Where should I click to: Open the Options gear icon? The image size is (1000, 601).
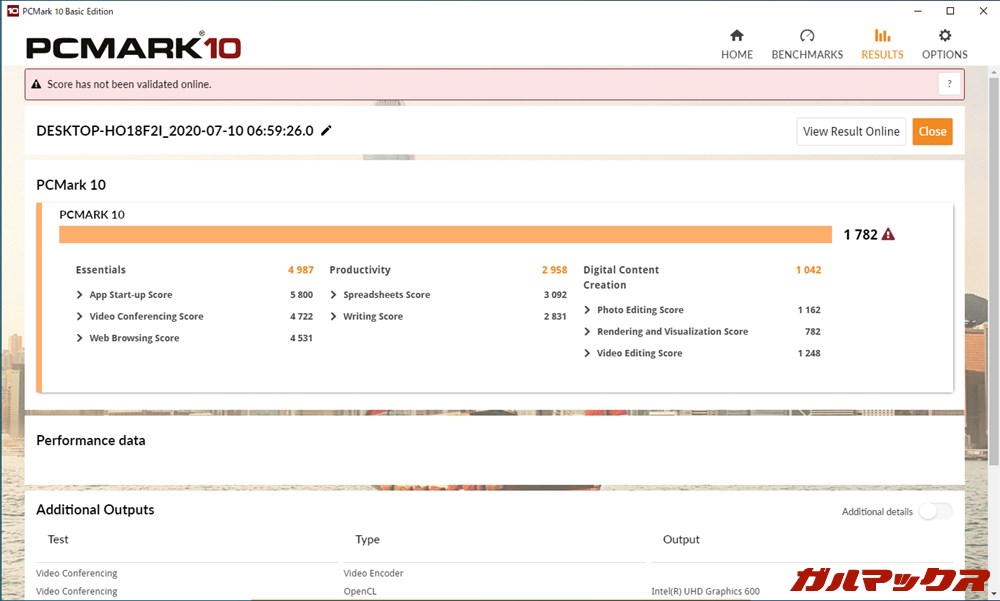point(944,37)
